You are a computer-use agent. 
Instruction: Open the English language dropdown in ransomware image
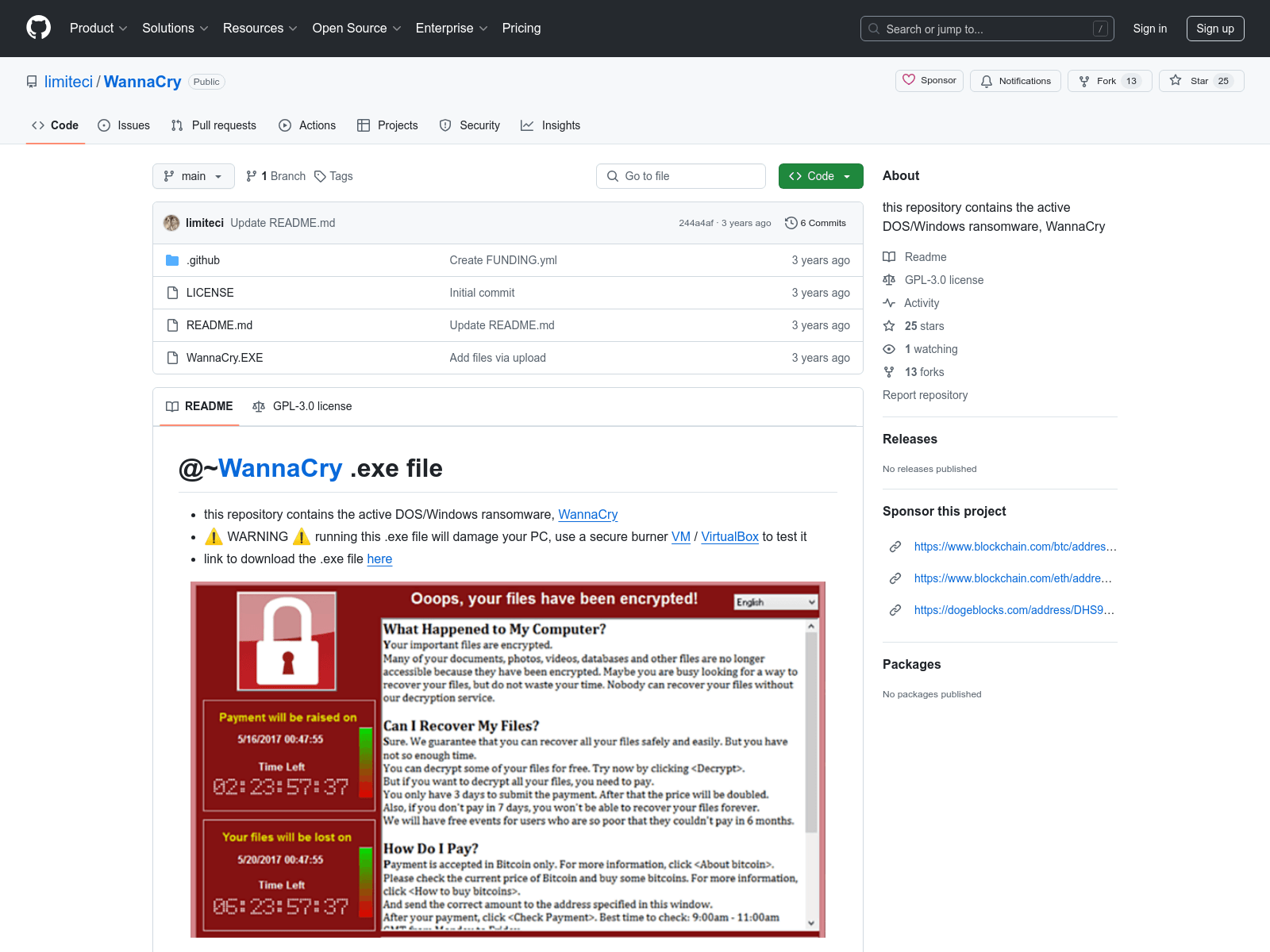tap(775, 602)
